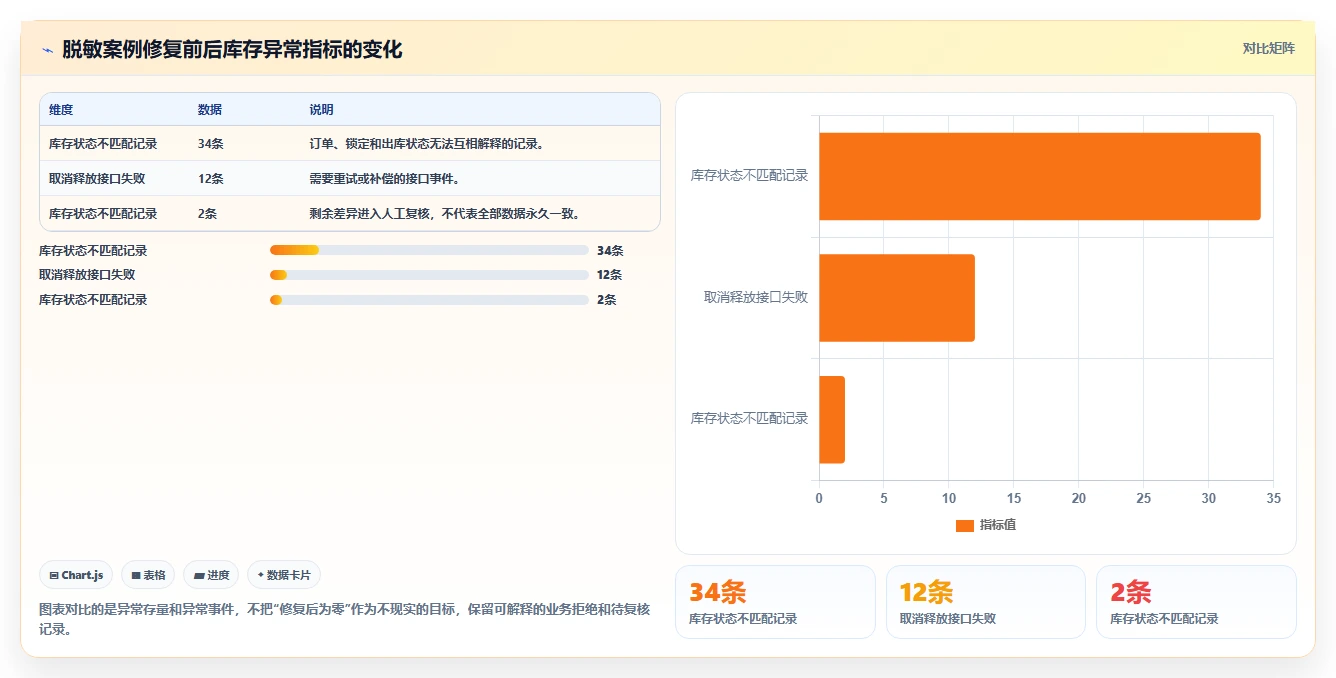Viewport: 1336px width, 678px height.
Task: Click the 15 tick on the chart's x-axis
Action: pyautogui.click(x=1014, y=498)
